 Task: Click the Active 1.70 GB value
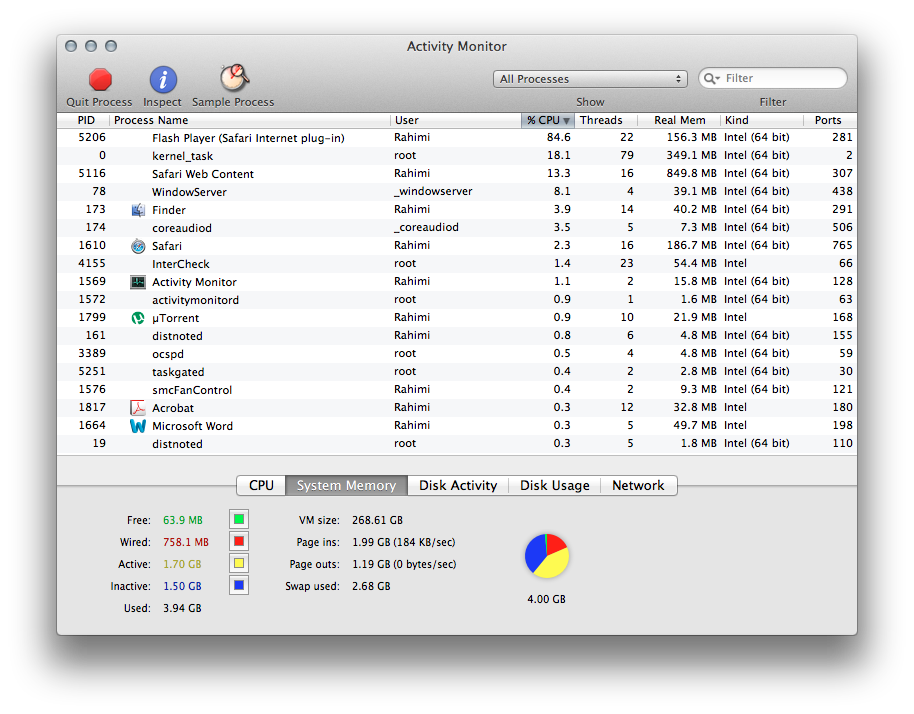coord(182,564)
